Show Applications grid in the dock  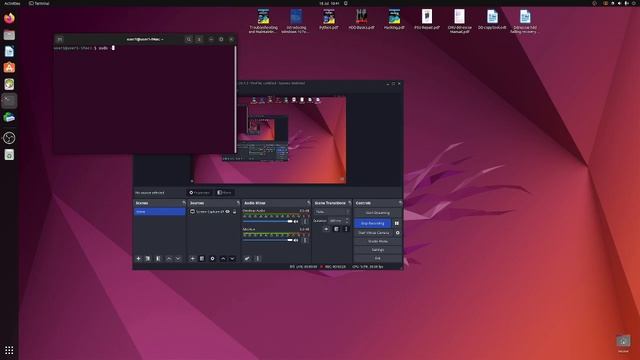click(x=9, y=350)
